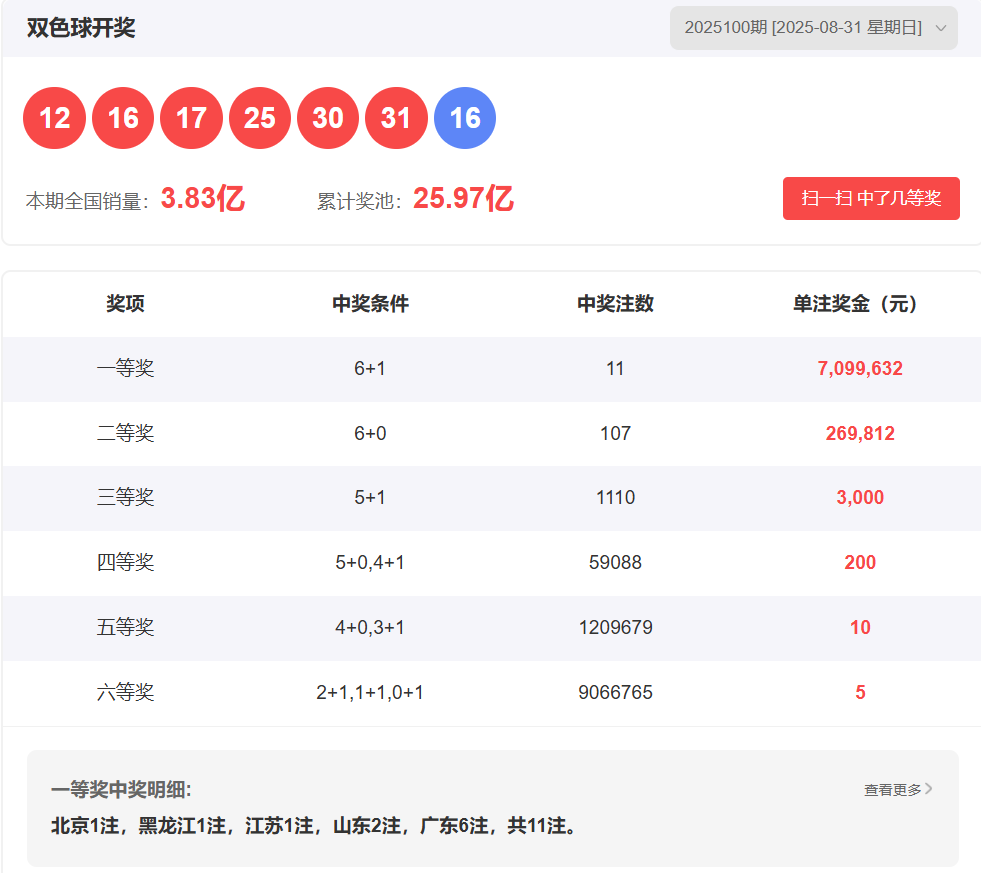The width and height of the screenshot is (981, 873).
Task: Select the red ball numbered 25
Action: (x=260, y=118)
